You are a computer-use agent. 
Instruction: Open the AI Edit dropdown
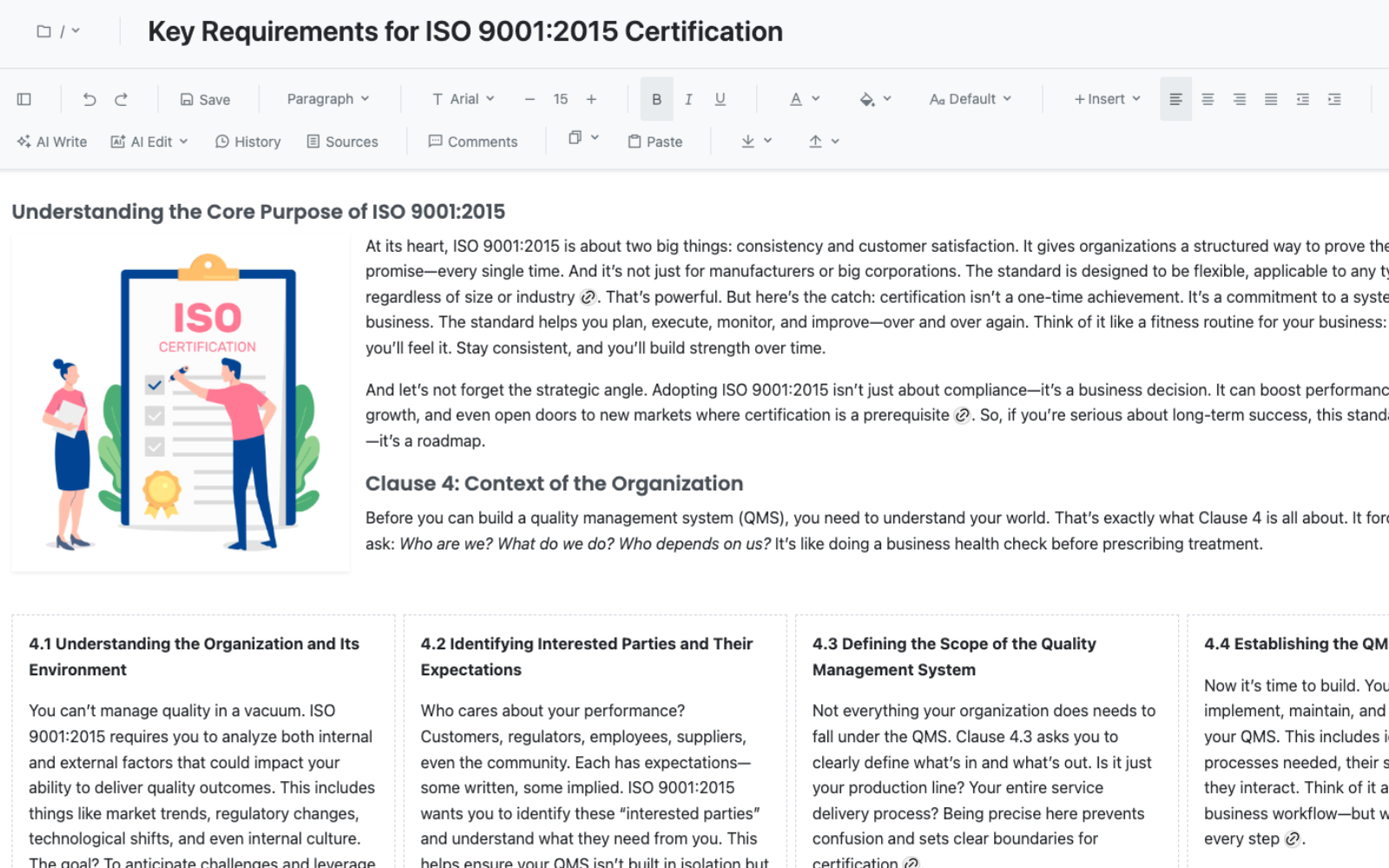click(x=149, y=141)
